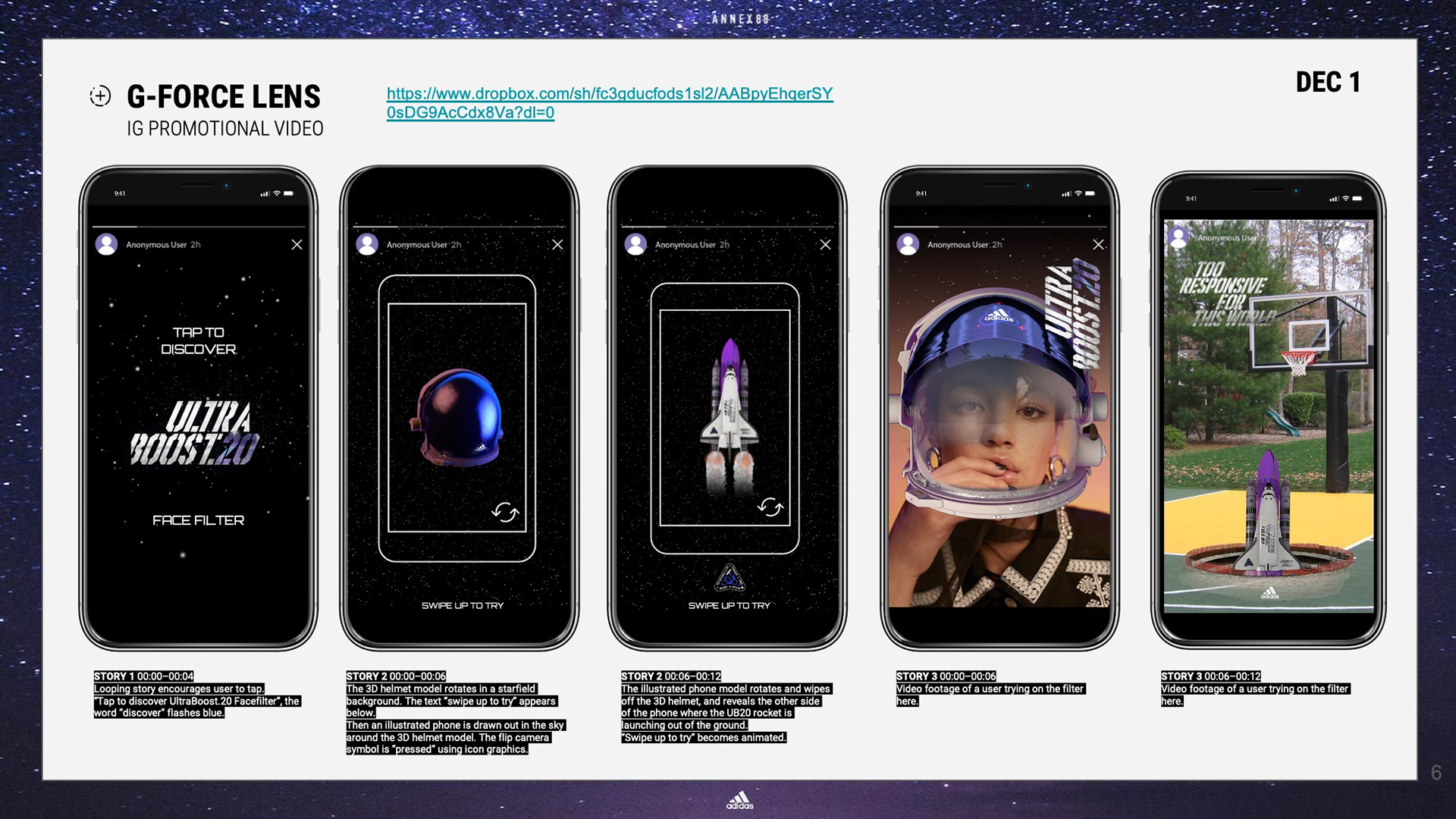The height and width of the screenshot is (819, 1456).
Task: Click the ANNEX88 logo at top
Action: click(740, 19)
